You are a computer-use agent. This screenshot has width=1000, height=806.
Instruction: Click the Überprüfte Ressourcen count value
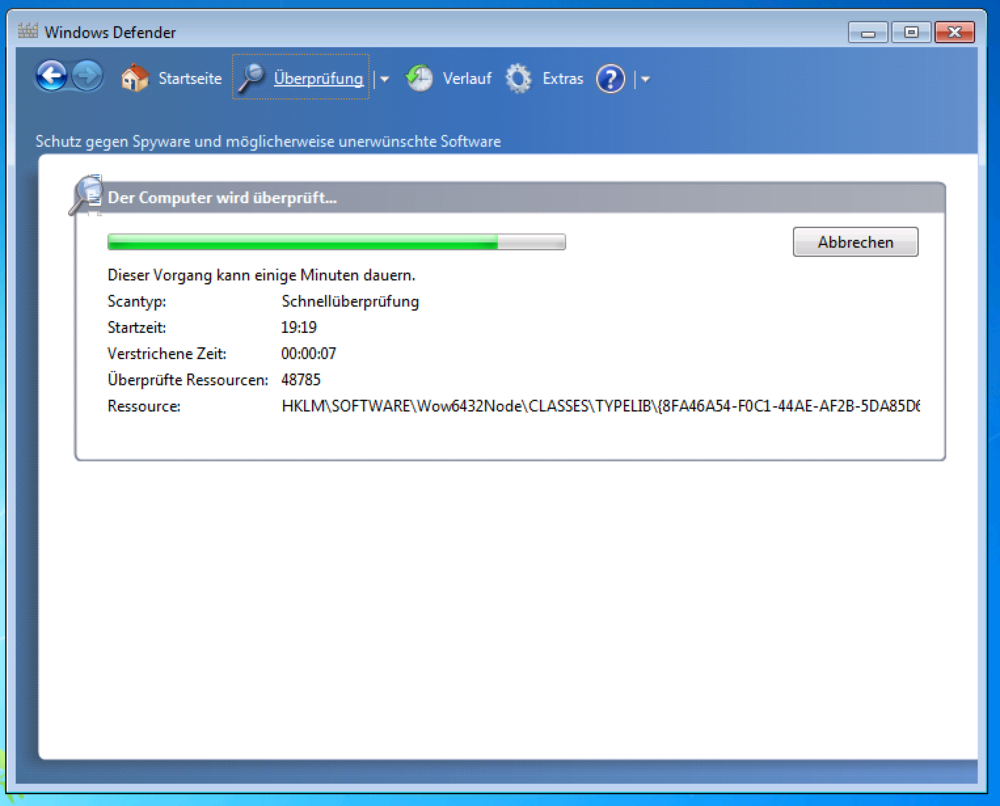pyautogui.click(x=300, y=380)
